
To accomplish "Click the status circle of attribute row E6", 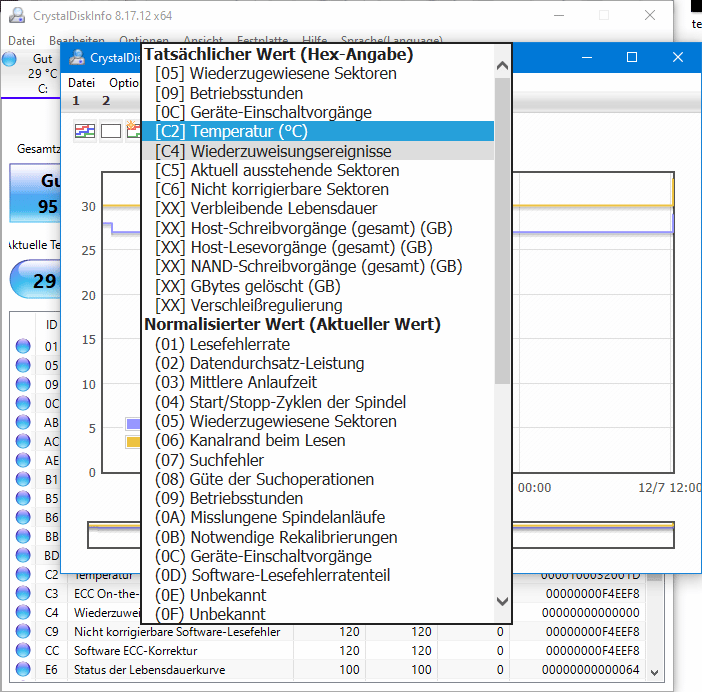I will pos(23,669).
